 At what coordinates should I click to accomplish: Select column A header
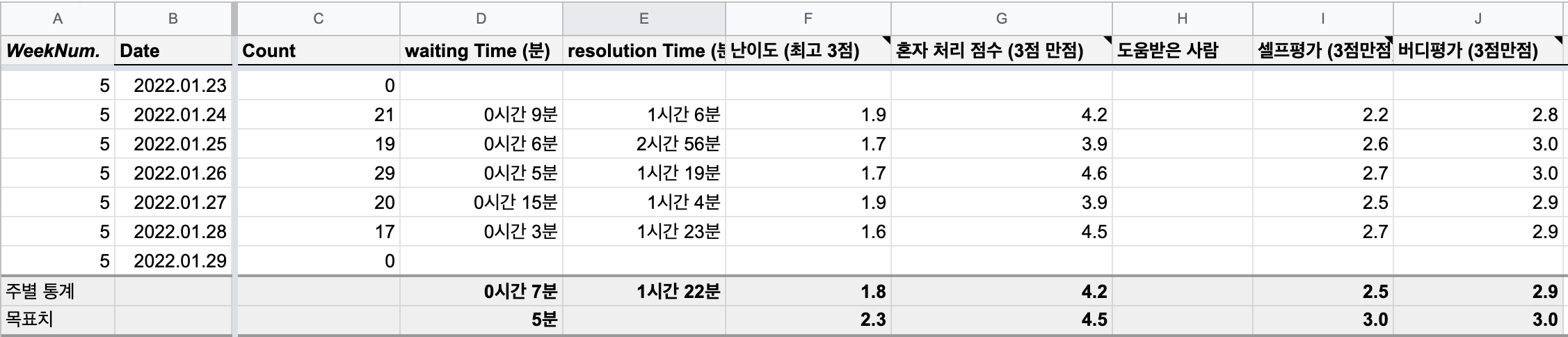58,19
